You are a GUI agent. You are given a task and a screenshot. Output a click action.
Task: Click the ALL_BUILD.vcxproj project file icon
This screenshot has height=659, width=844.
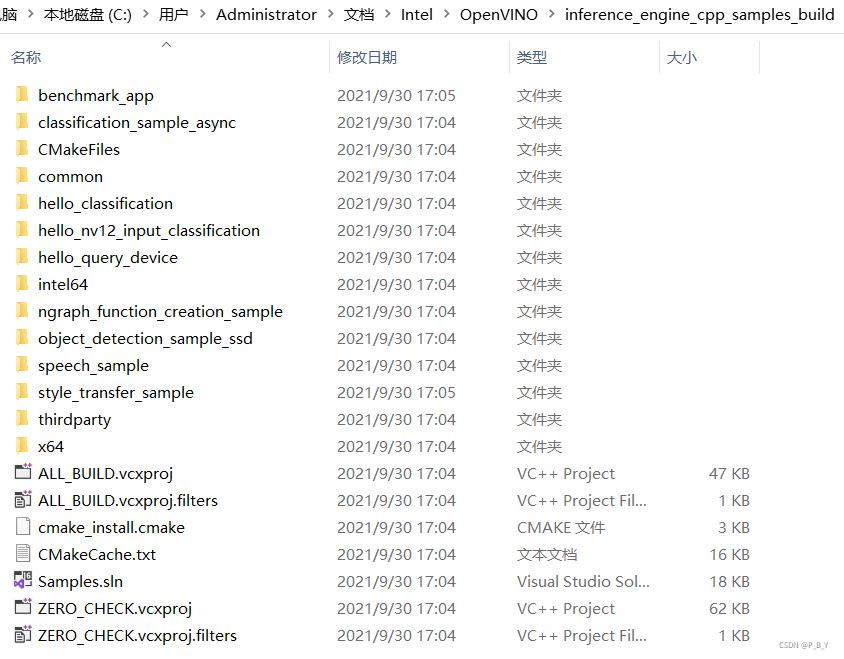23,472
